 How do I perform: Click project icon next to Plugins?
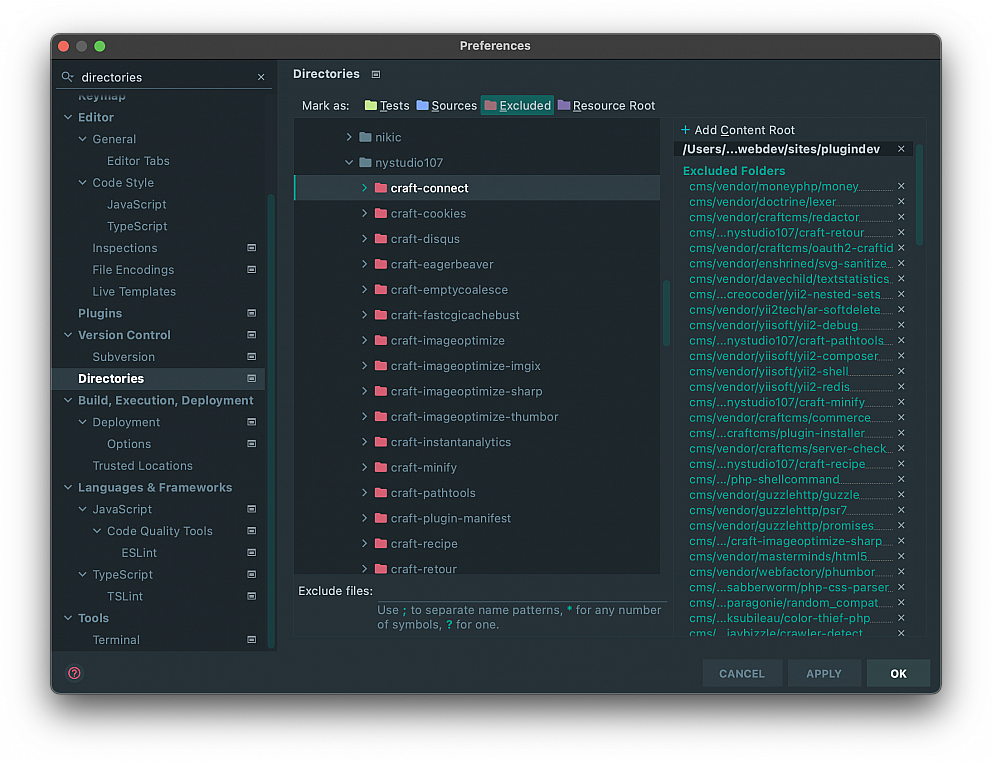pyautogui.click(x=251, y=313)
